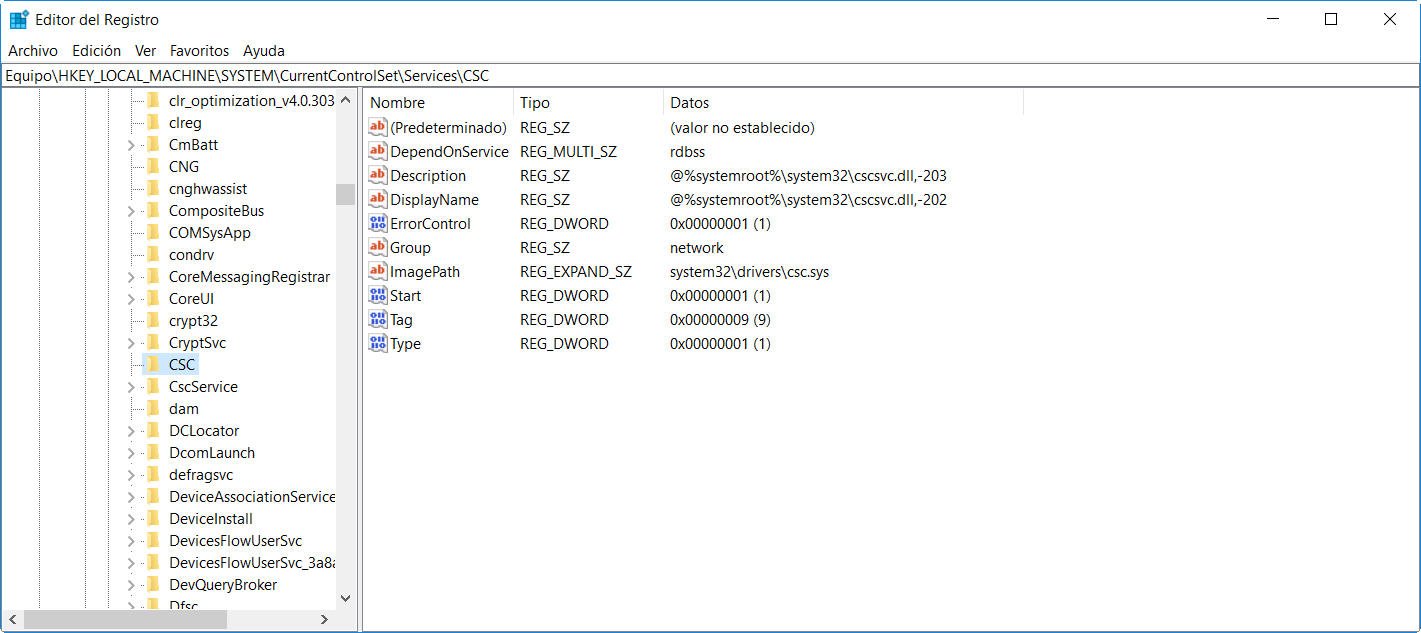Click the binary icon of Tag value

coord(378,320)
